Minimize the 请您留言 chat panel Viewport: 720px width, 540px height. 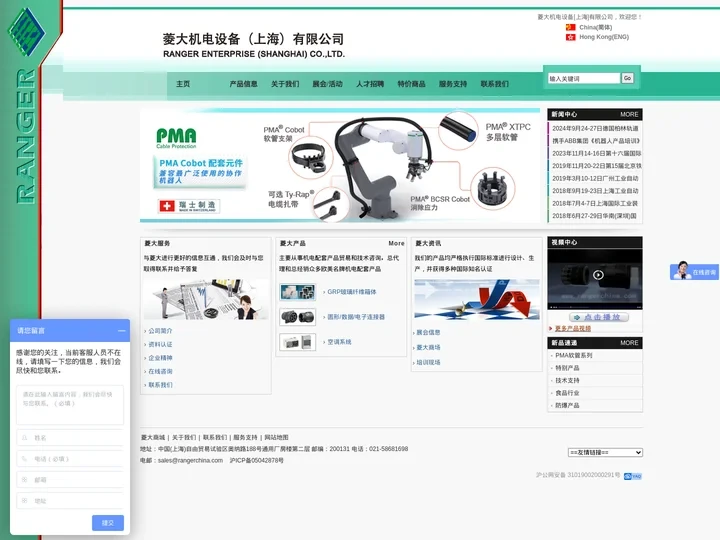coord(122,331)
